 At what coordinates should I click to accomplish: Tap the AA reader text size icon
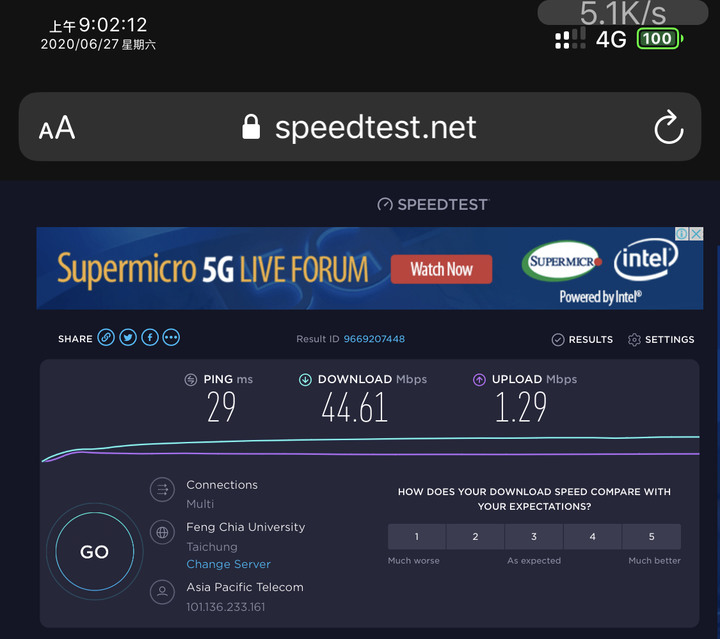(57, 127)
